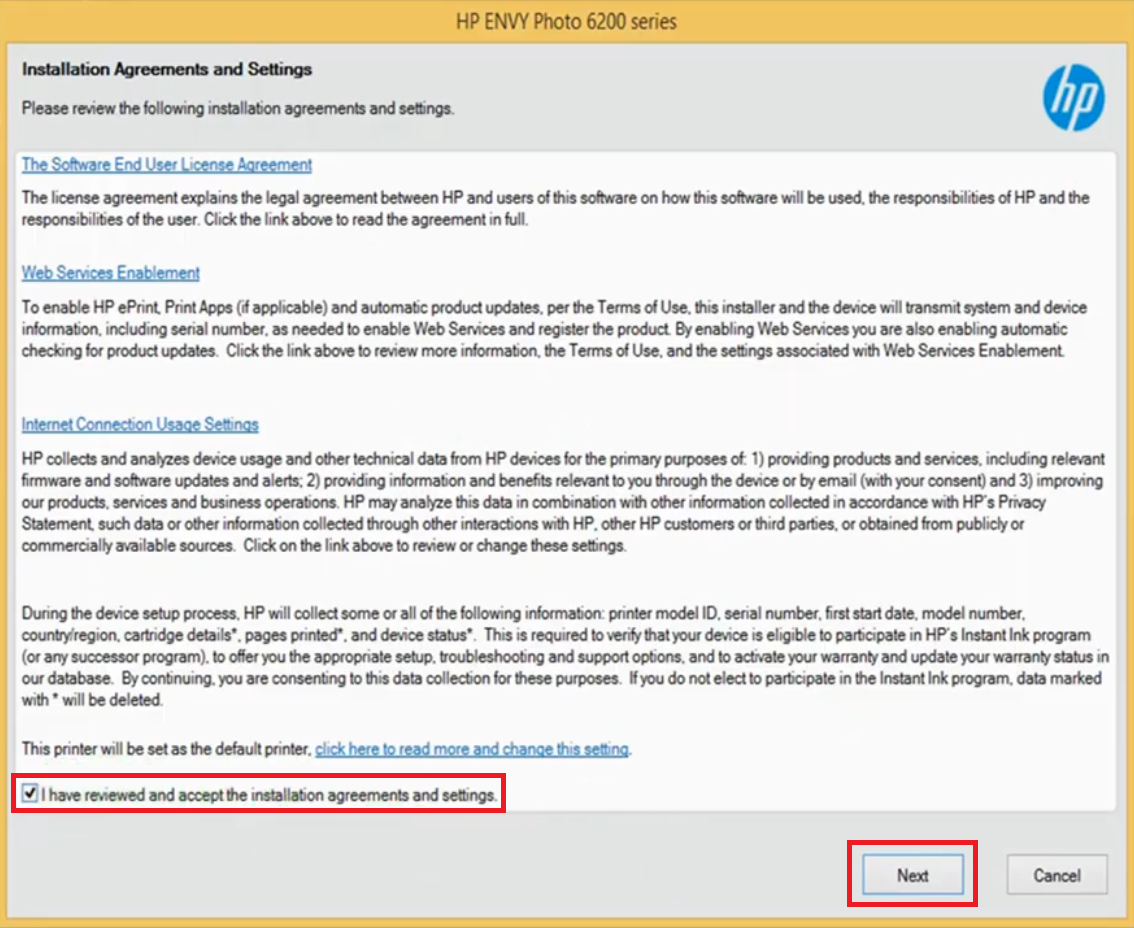Open The Software End User License Agreement link
The image size is (1134, 928).
point(166,165)
